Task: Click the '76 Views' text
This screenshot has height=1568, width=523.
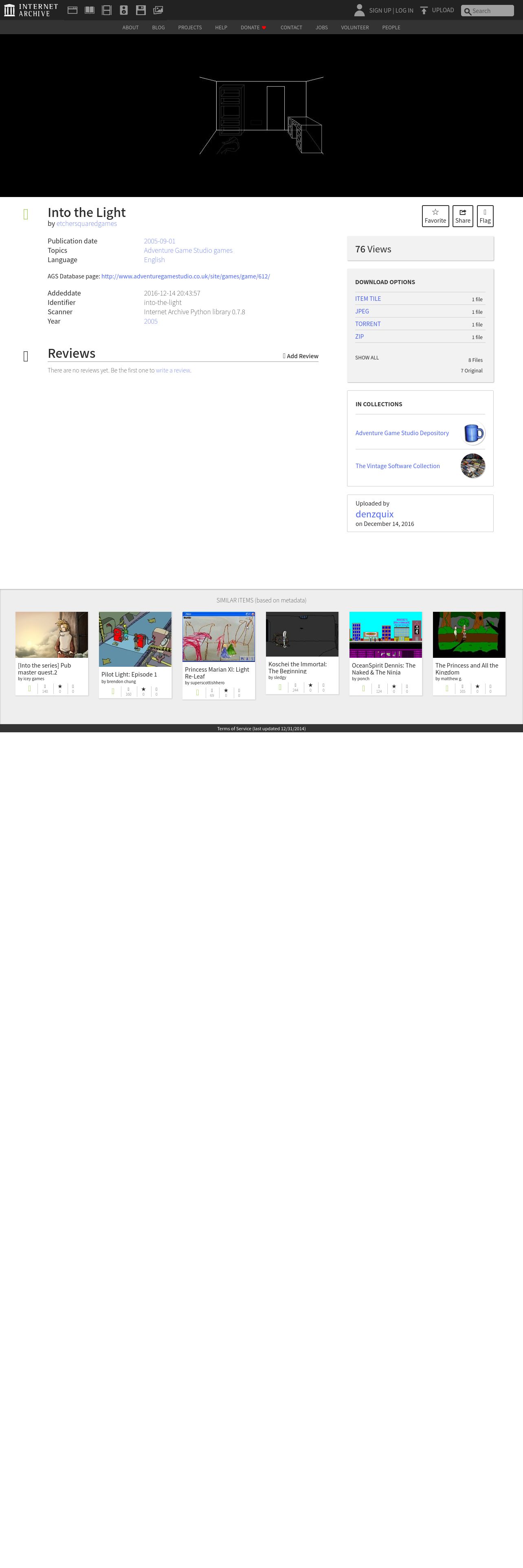Action: tap(373, 250)
